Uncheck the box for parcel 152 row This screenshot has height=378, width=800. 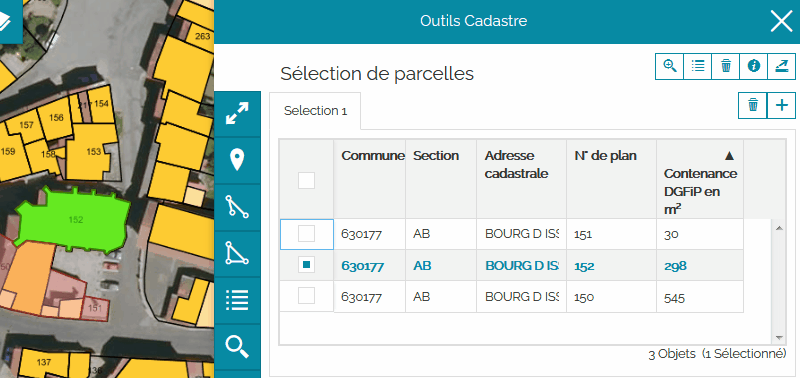click(307, 265)
